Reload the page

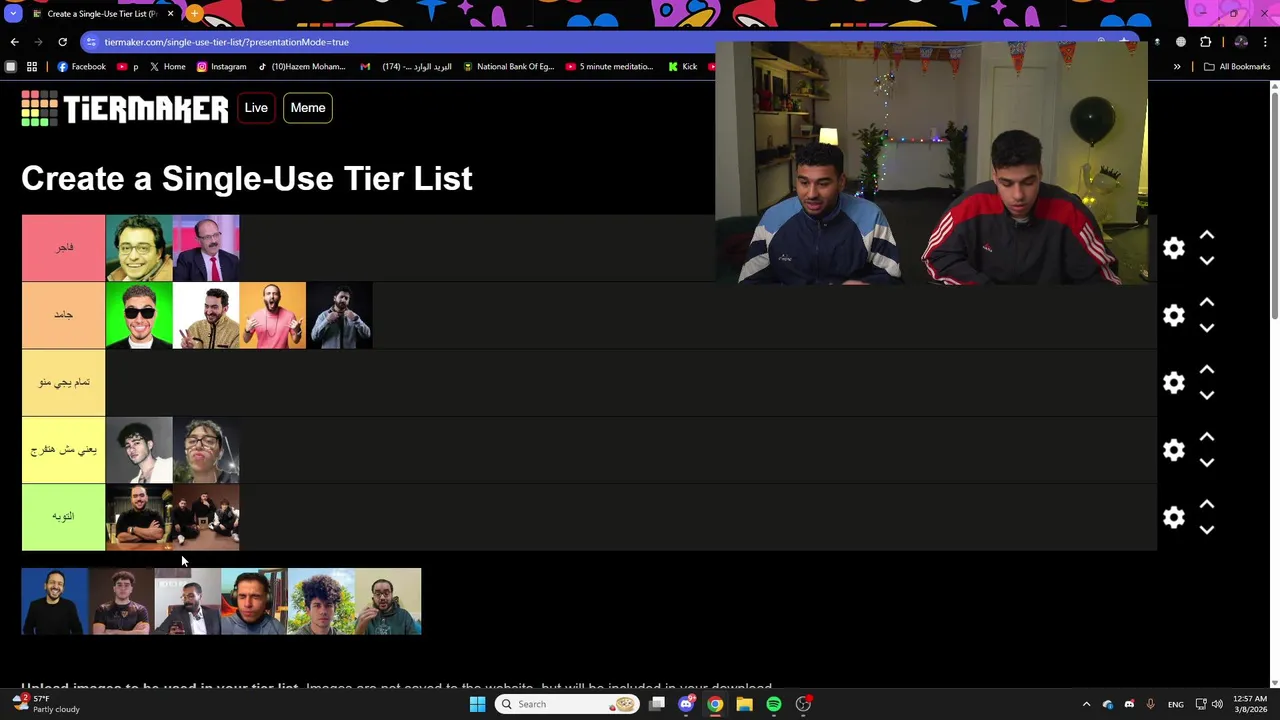point(62,42)
